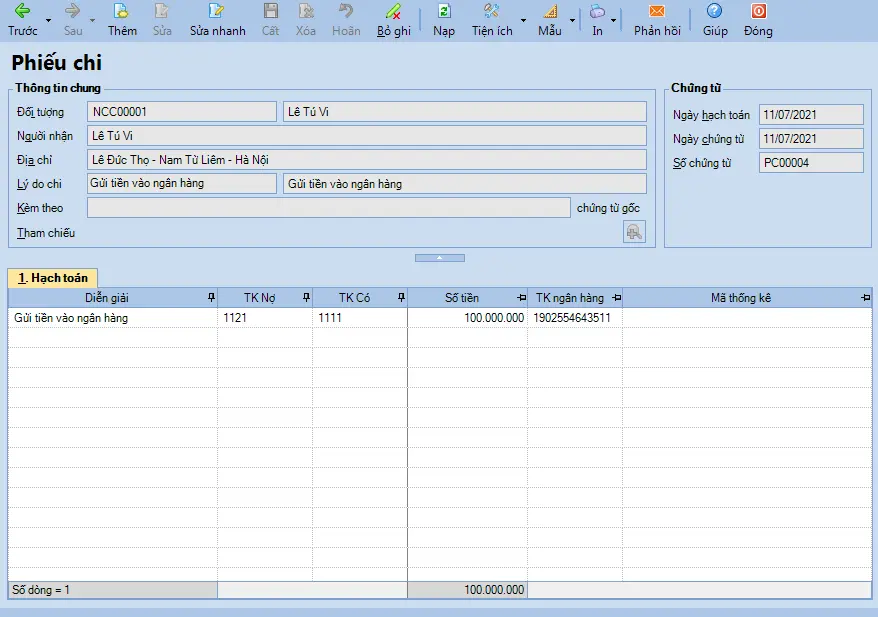Open the In print dropdown arrow
The image size is (878, 617).
[x=614, y=21]
